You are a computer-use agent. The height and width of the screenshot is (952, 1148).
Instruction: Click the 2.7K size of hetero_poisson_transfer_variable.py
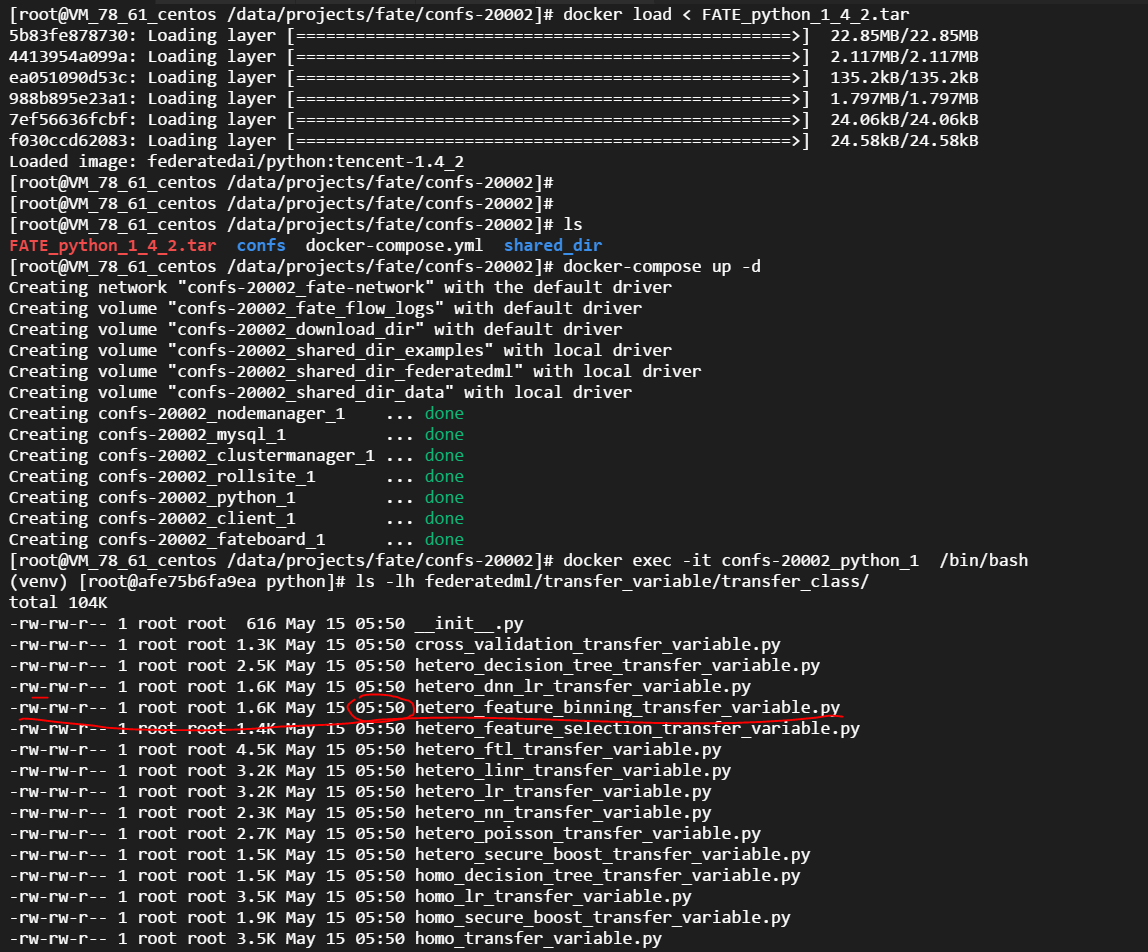[x=256, y=833]
